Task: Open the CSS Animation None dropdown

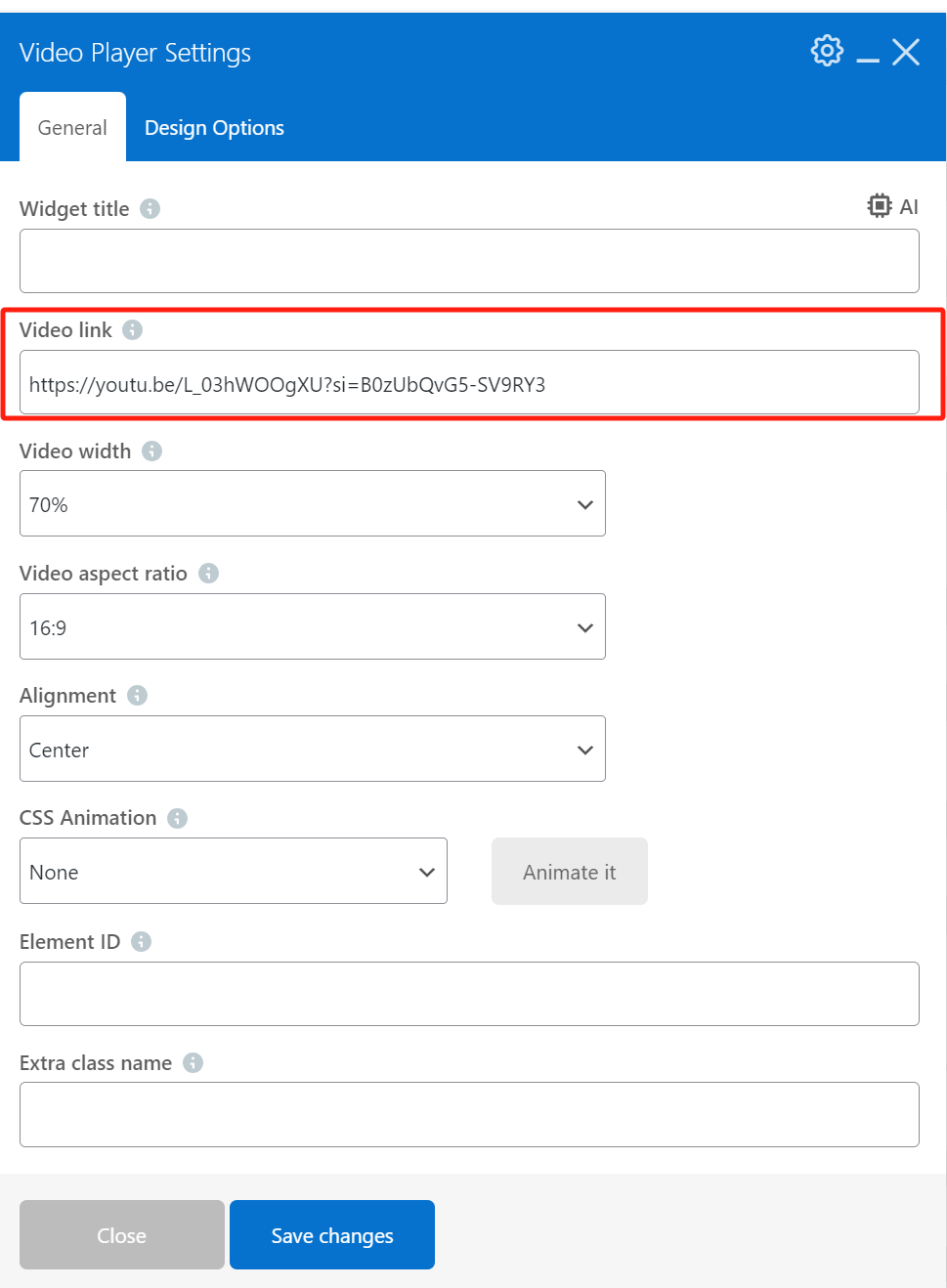Action: tap(234, 872)
